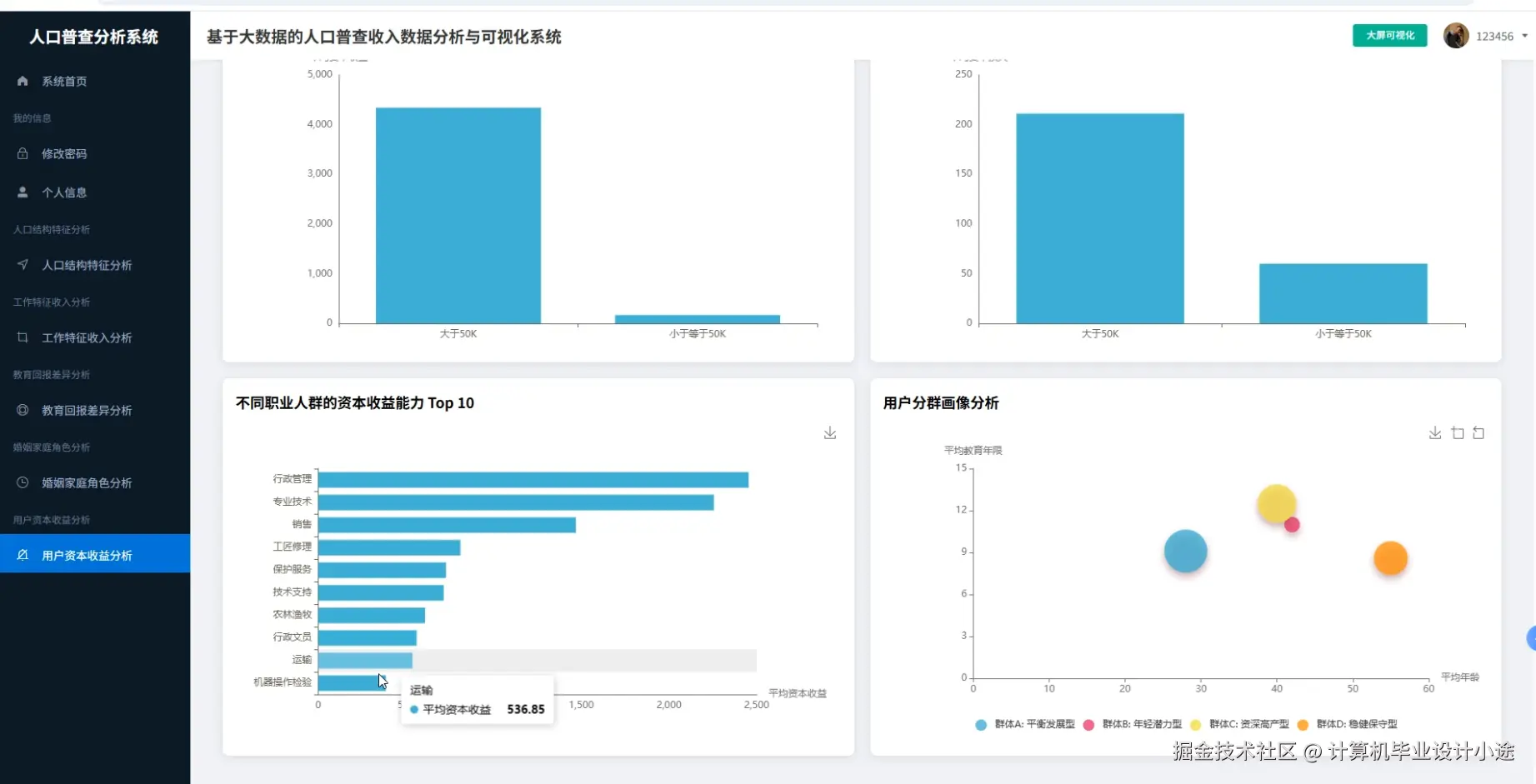The image size is (1536, 784).
Task: Click the yellow 群体C bubble in scatter chart
Action: coord(1275,503)
